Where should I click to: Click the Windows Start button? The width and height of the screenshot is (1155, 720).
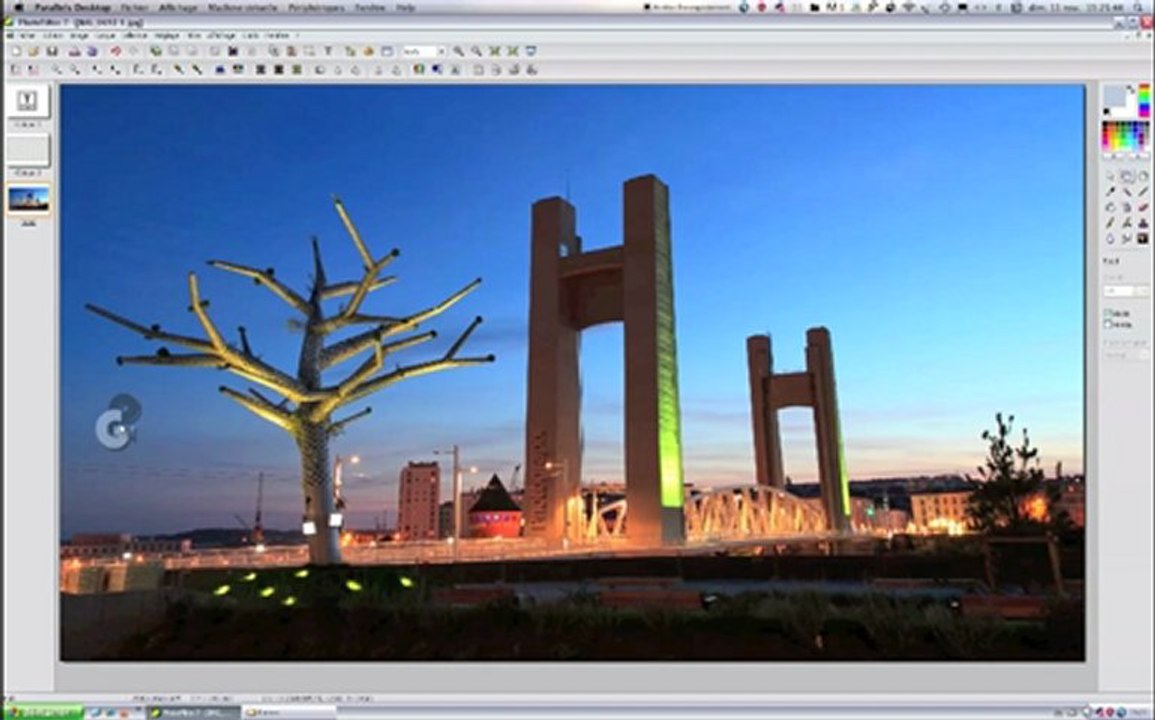(43, 713)
